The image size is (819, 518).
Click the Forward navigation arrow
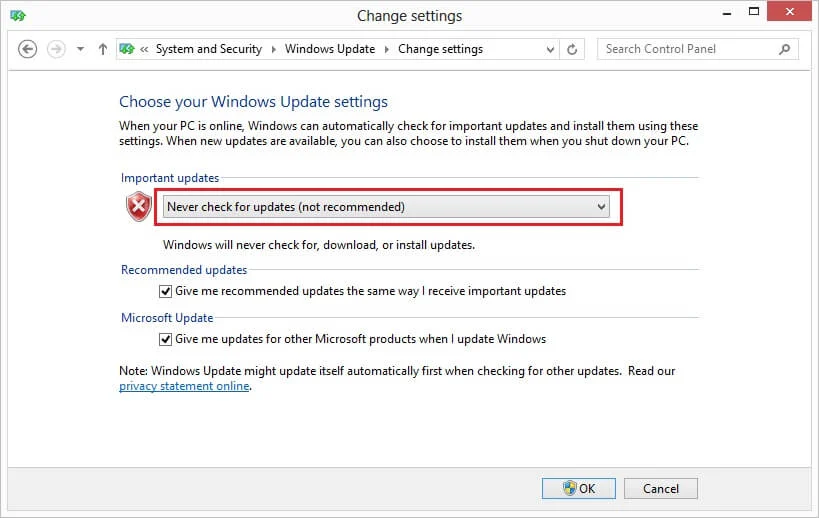pyautogui.click(x=56, y=49)
